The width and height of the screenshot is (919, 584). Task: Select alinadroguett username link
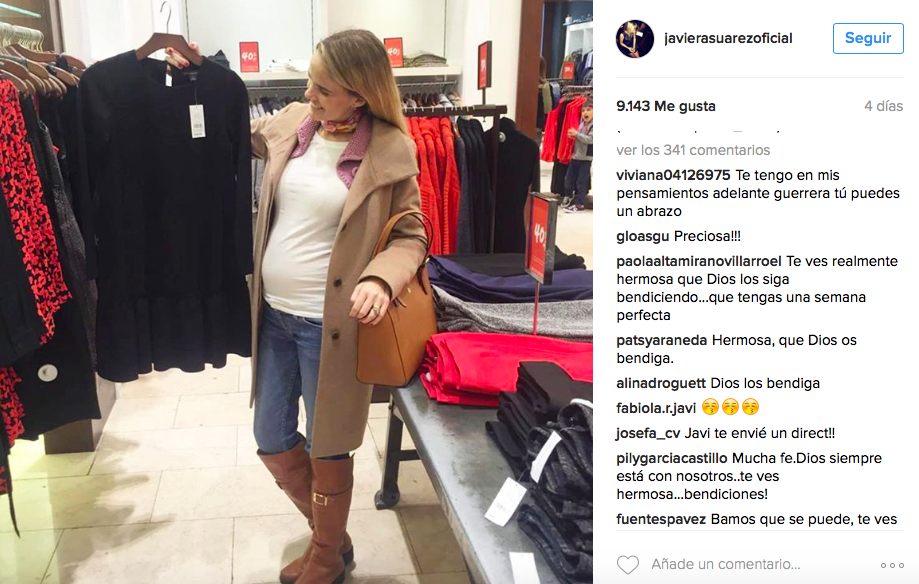[661, 383]
